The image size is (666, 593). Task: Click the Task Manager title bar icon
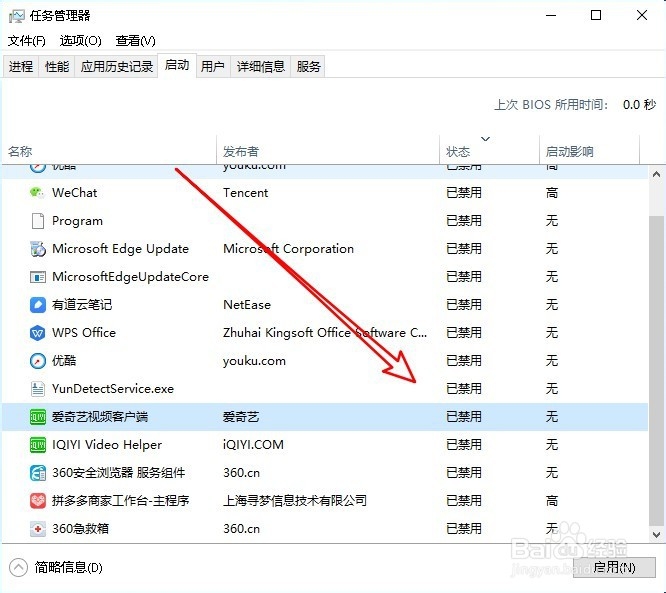17,16
